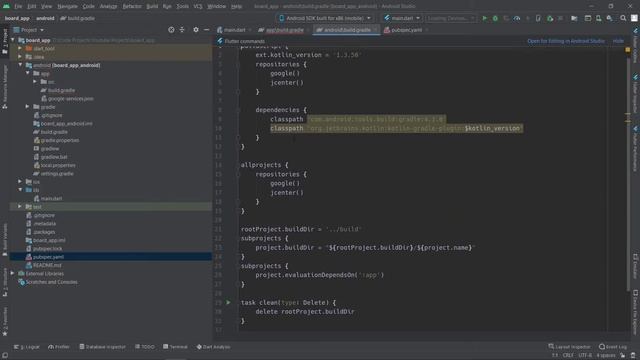Open the Flutter Outline right sidebar panel
The image size is (640, 360).
coord(636,46)
